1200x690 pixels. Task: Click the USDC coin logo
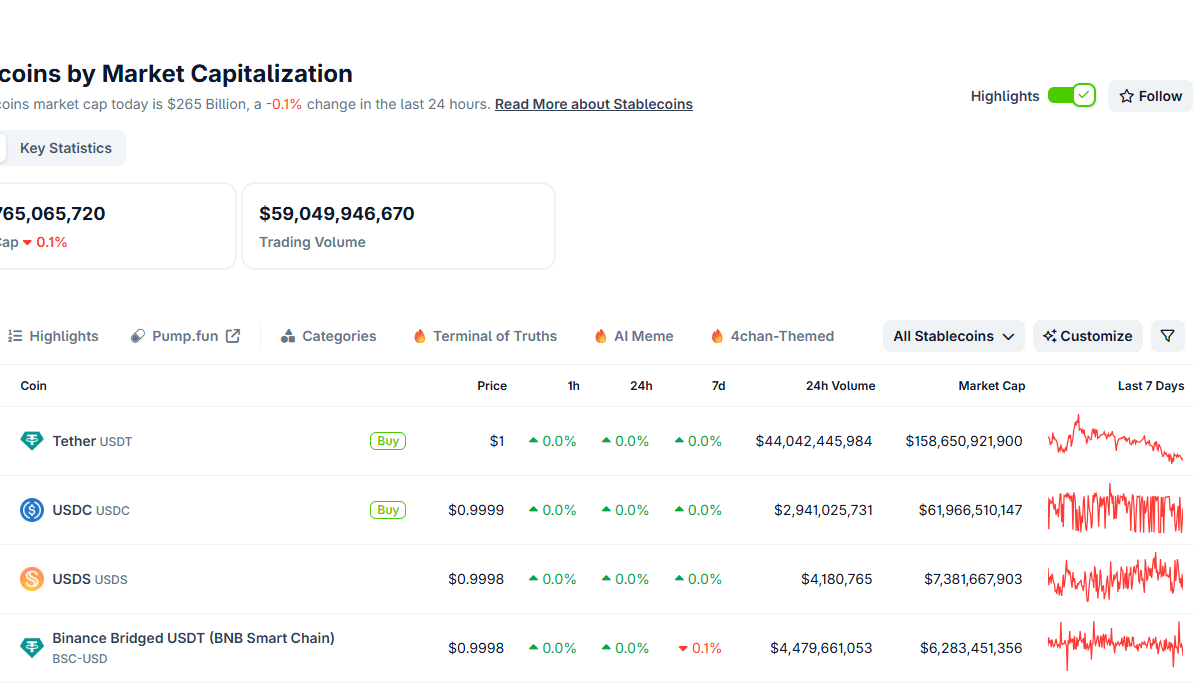pos(32,510)
